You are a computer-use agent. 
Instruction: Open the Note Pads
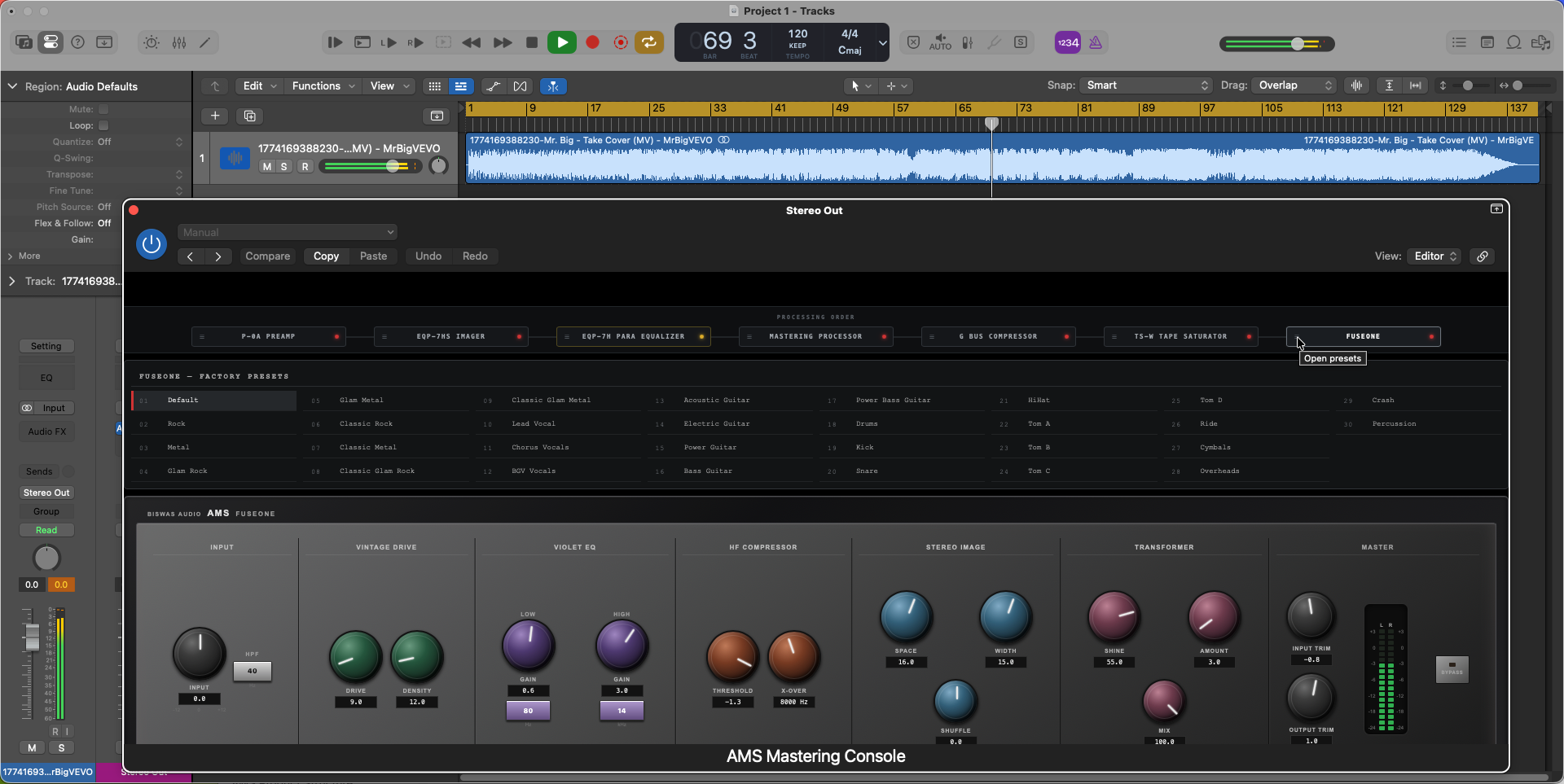pyautogui.click(x=1487, y=42)
